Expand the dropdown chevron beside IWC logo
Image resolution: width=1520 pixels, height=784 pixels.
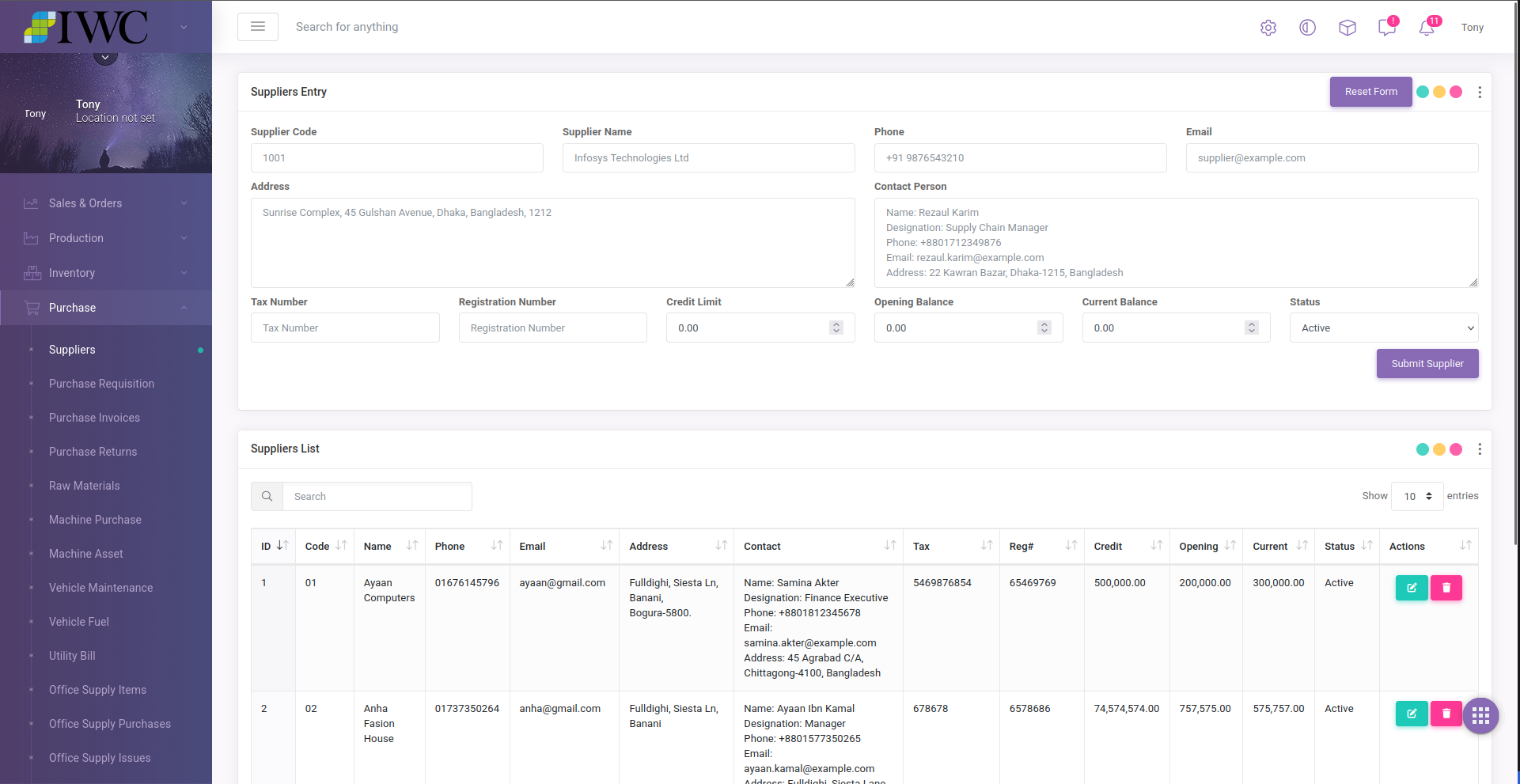184,27
